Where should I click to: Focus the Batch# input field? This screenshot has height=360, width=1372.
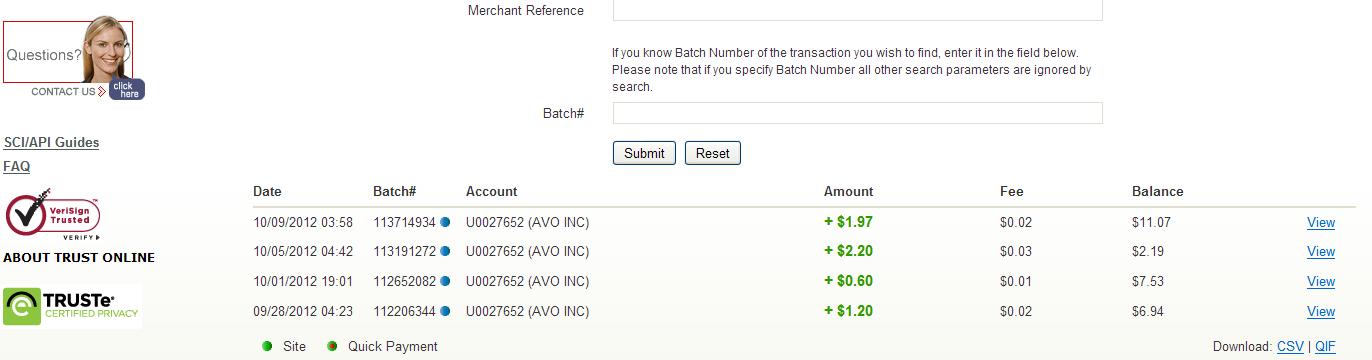click(858, 113)
